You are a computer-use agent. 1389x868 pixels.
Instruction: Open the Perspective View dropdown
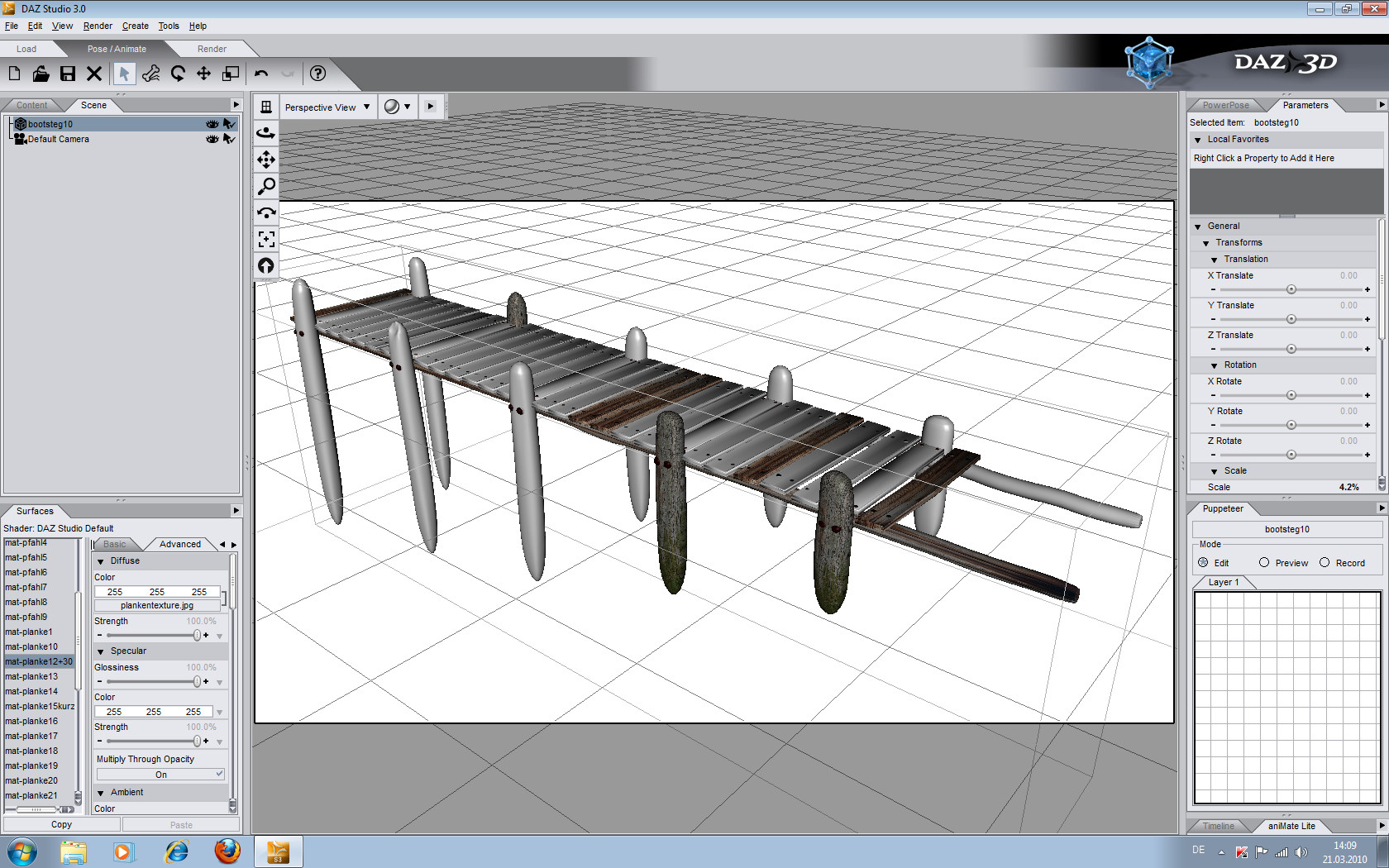[327, 107]
